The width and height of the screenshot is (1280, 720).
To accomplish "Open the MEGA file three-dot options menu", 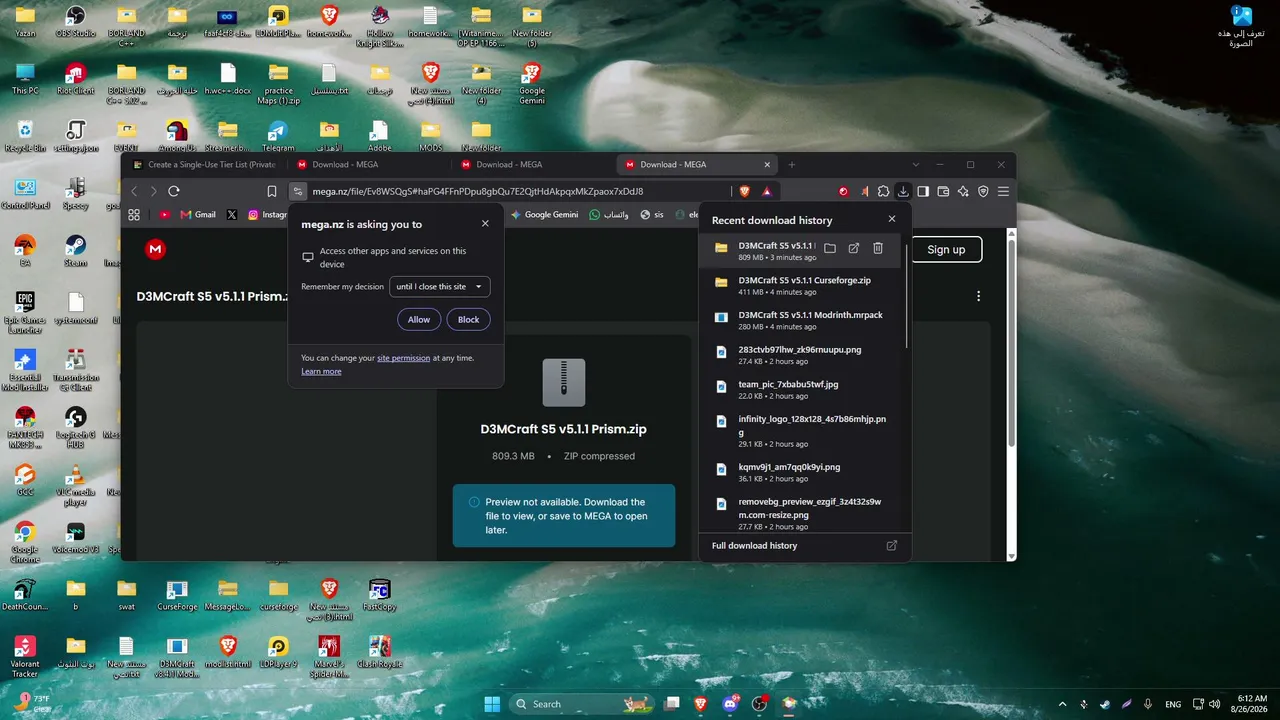I will pos(979,296).
